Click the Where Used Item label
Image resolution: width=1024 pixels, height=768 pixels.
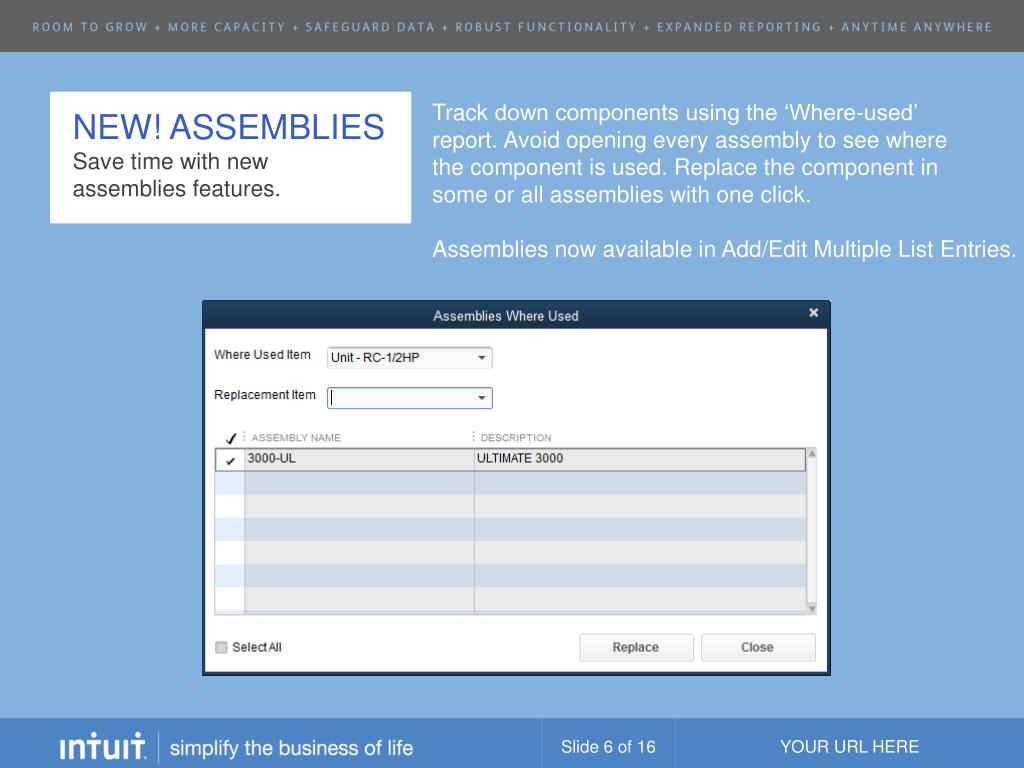[263, 355]
